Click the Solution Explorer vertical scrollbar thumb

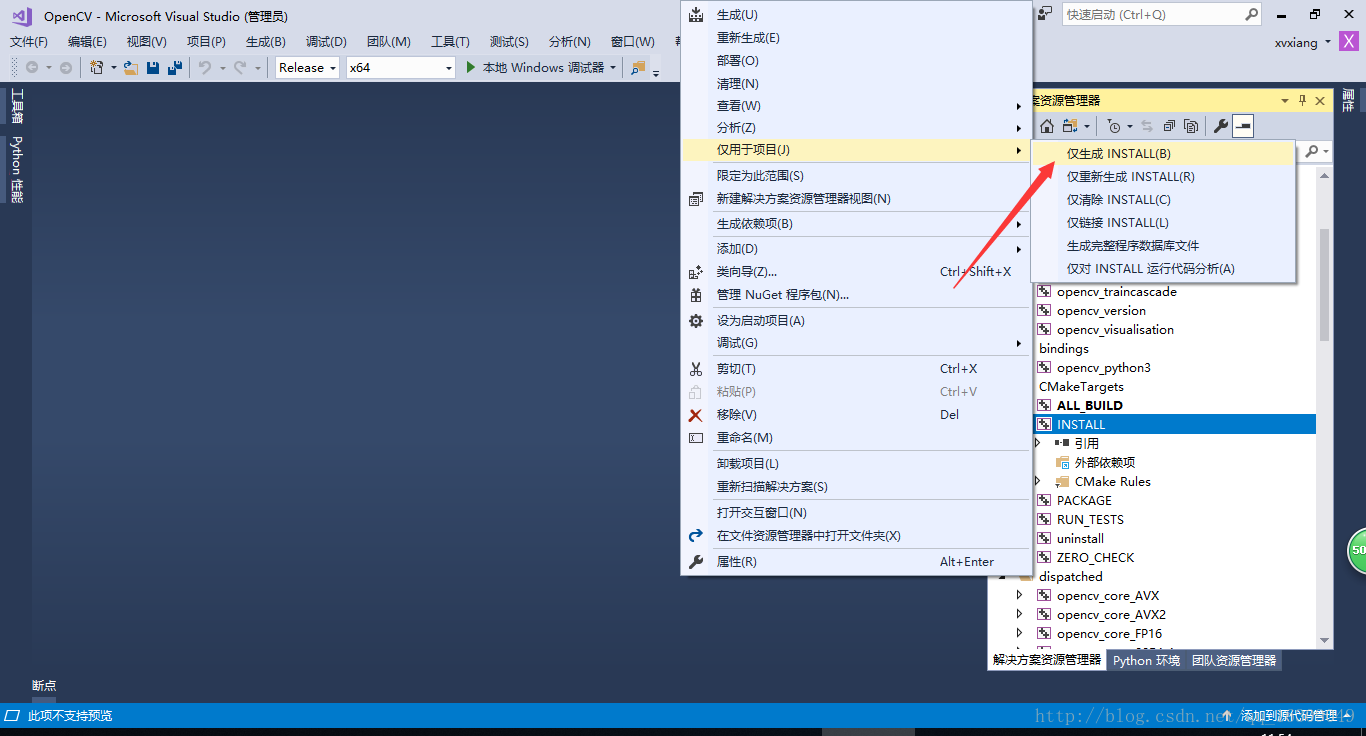pyautogui.click(x=1325, y=285)
